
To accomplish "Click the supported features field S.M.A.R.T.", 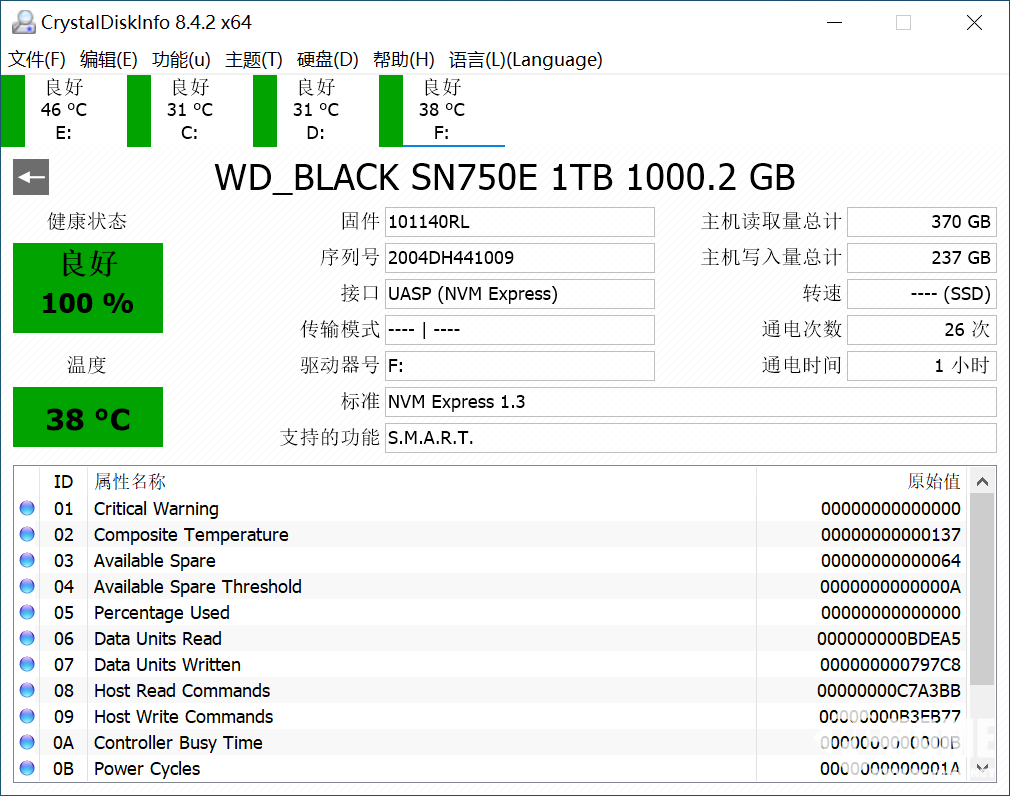I will [691, 439].
